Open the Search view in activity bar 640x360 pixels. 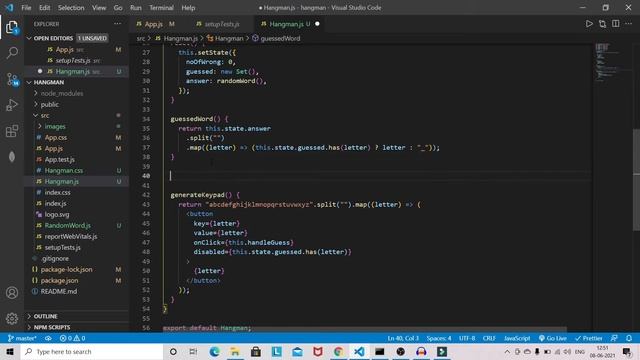(12, 53)
